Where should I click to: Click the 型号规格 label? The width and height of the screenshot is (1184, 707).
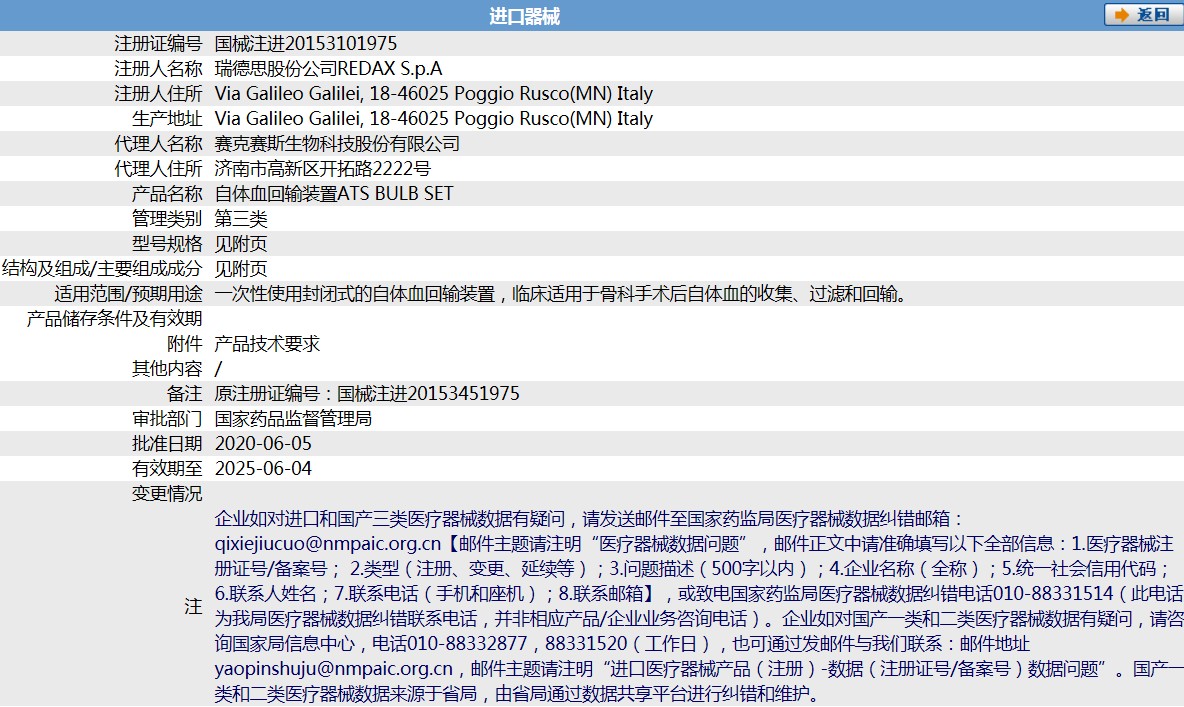[x=168, y=243]
